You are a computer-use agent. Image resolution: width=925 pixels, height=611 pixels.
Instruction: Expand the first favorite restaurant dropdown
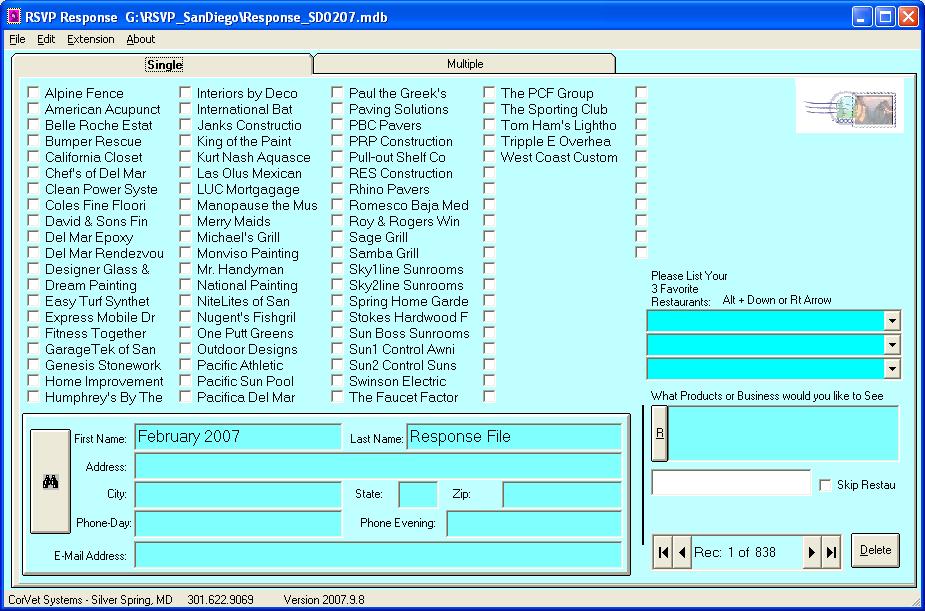pyautogui.click(x=891, y=320)
